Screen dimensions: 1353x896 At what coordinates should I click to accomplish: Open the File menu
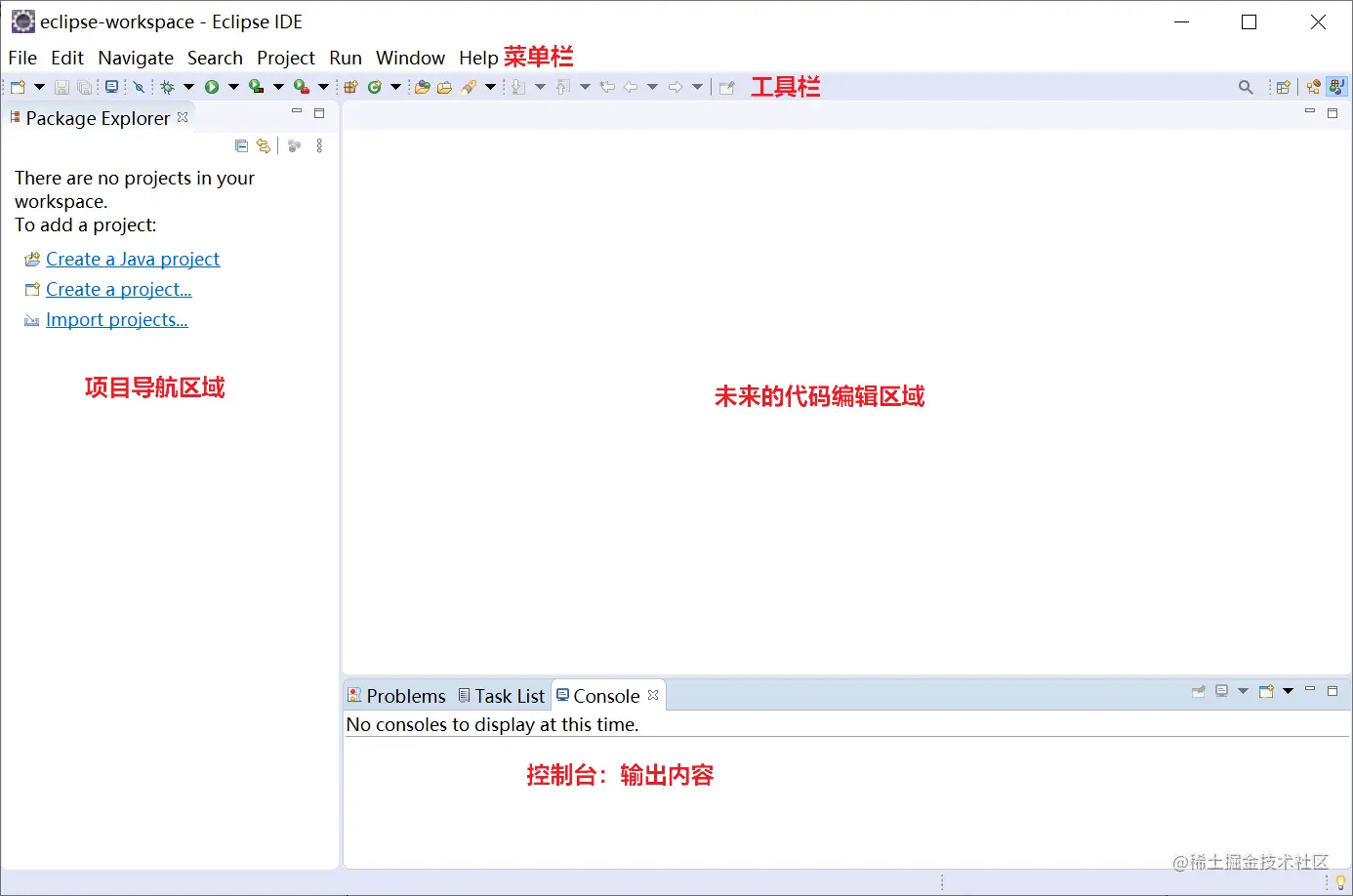click(22, 58)
